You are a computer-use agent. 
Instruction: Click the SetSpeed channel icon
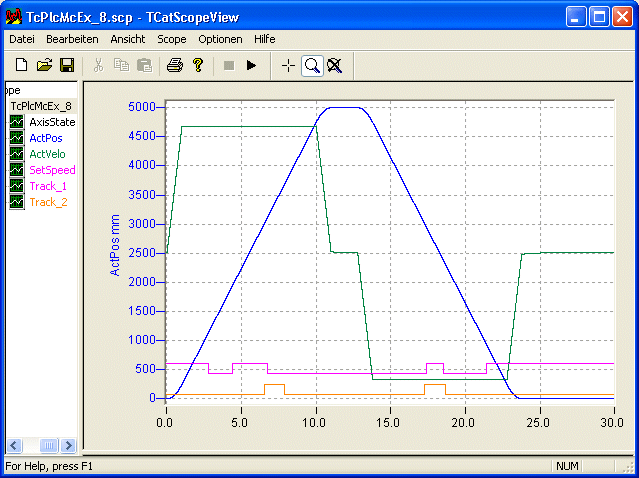[17, 170]
